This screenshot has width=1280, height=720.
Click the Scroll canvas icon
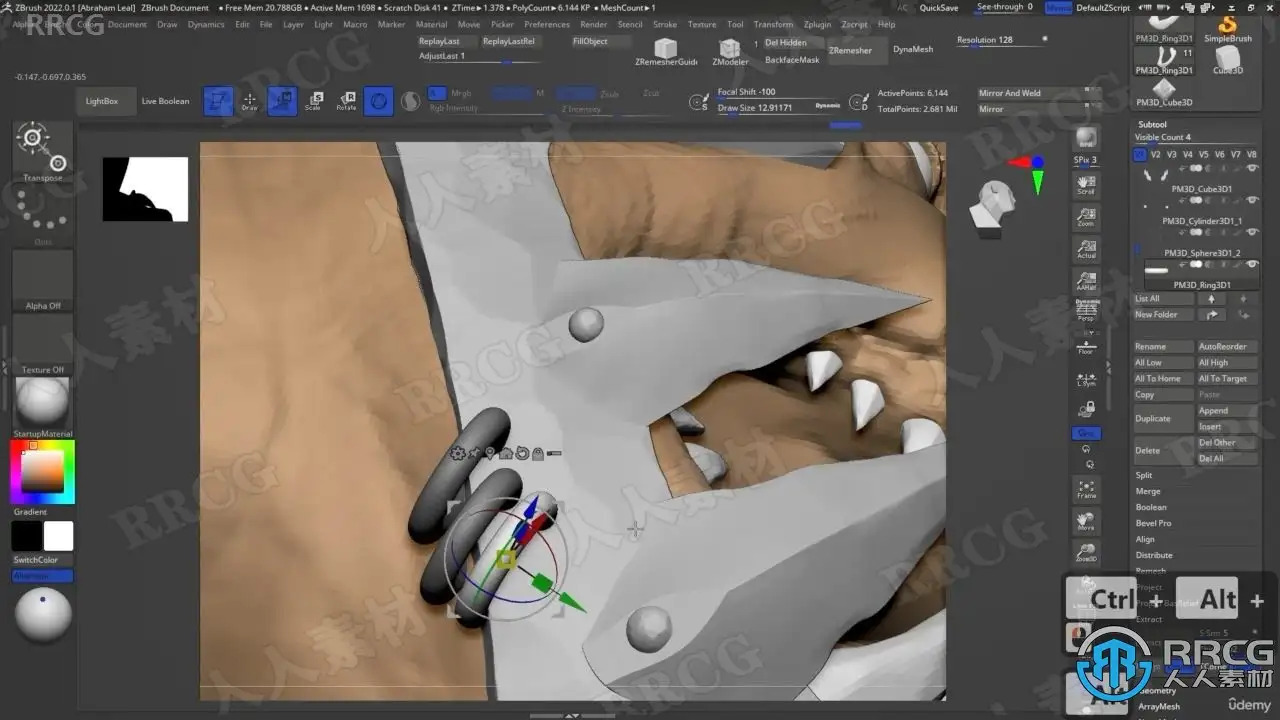(x=1086, y=185)
